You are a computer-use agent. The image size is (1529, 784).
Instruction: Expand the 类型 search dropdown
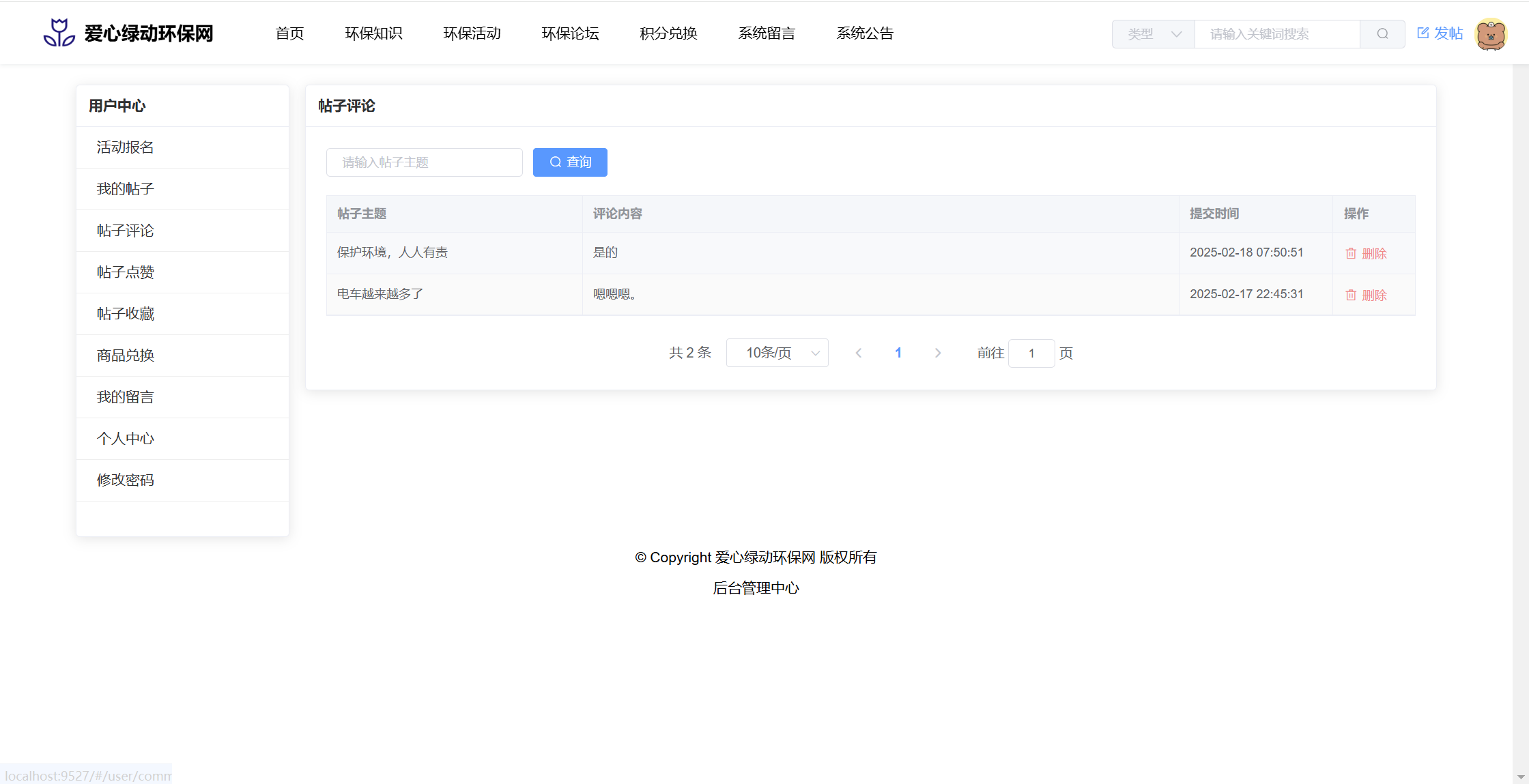click(1154, 34)
